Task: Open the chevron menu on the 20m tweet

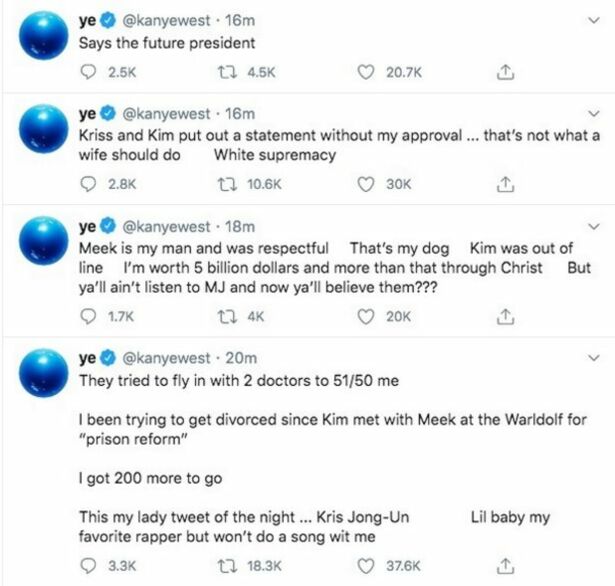Action: pyautogui.click(x=595, y=358)
